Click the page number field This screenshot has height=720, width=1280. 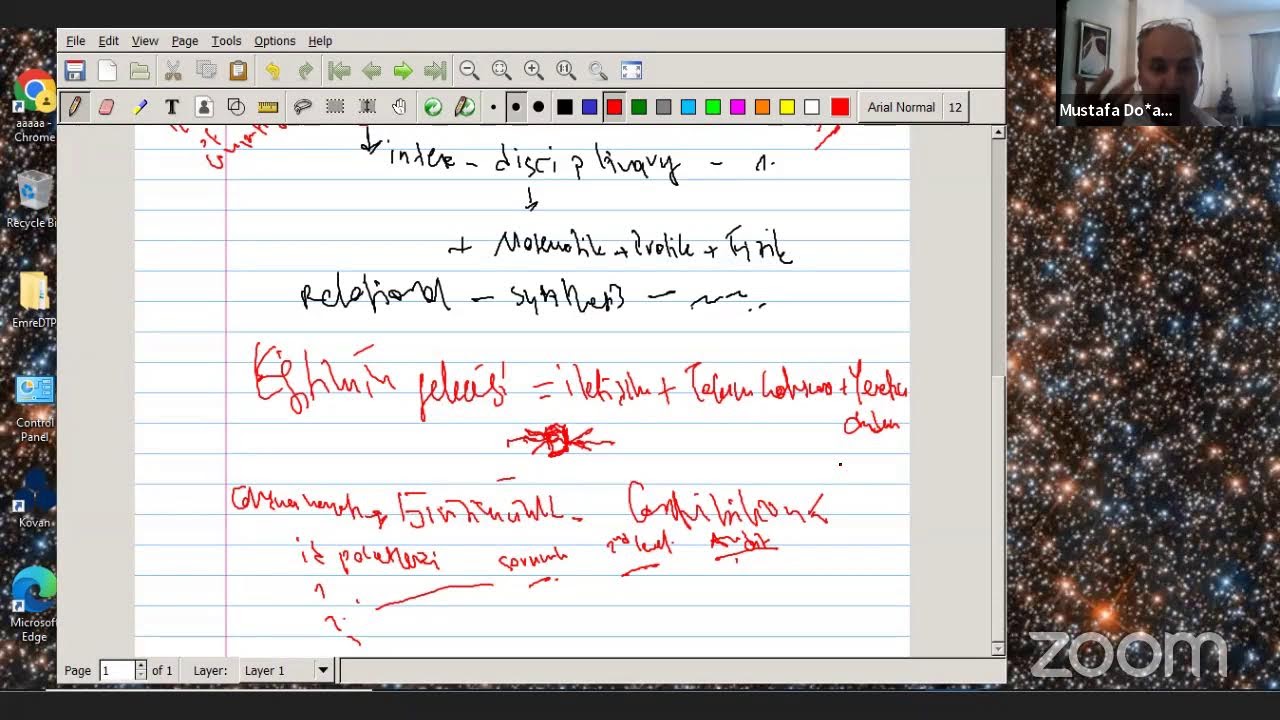116,670
